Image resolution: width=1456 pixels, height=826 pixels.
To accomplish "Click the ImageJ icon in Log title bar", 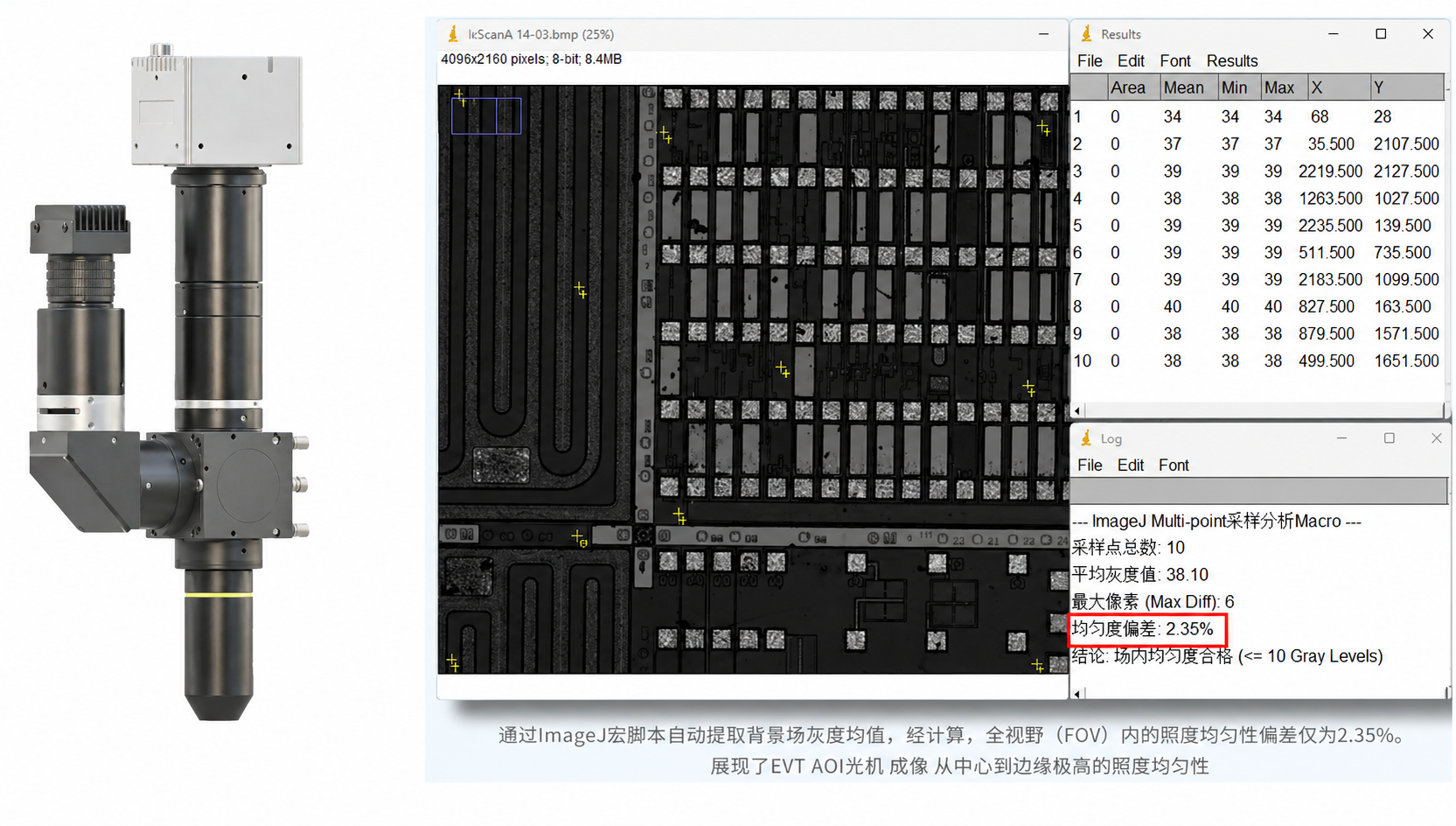I will pyautogui.click(x=1087, y=437).
